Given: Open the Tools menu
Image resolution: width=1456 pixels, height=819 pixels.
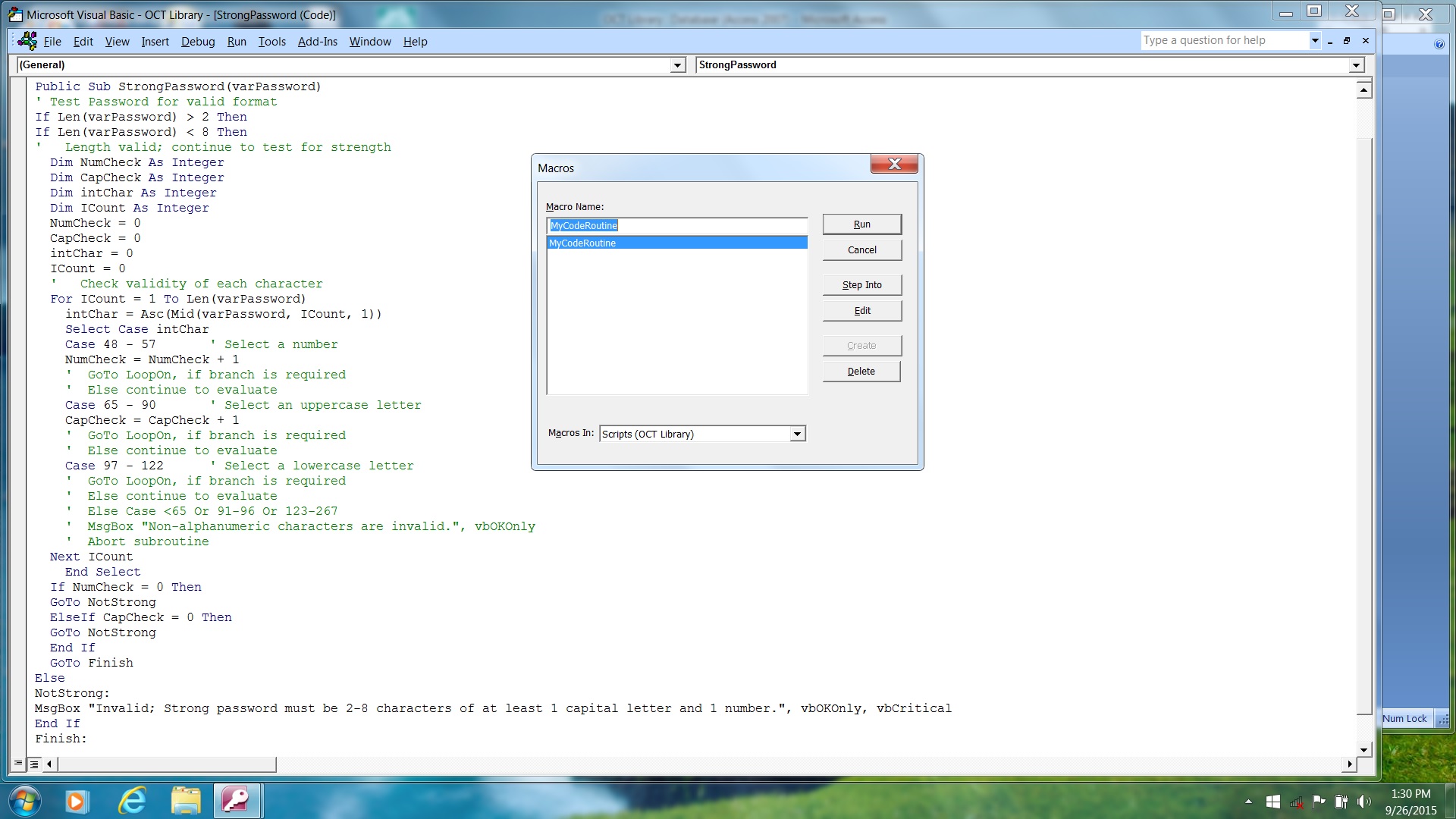Looking at the screenshot, I should [272, 42].
